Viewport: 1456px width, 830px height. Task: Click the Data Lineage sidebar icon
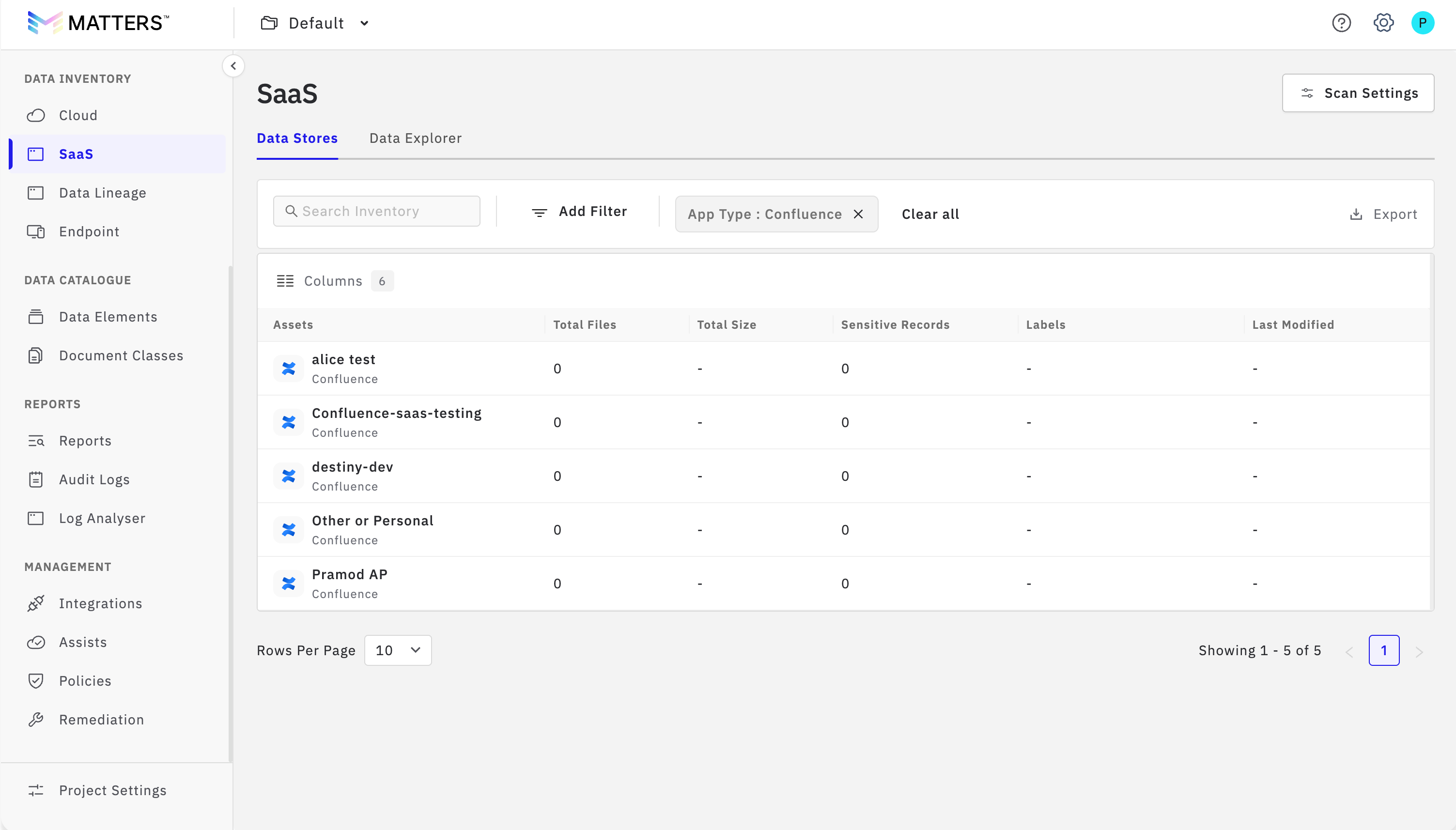coord(36,193)
